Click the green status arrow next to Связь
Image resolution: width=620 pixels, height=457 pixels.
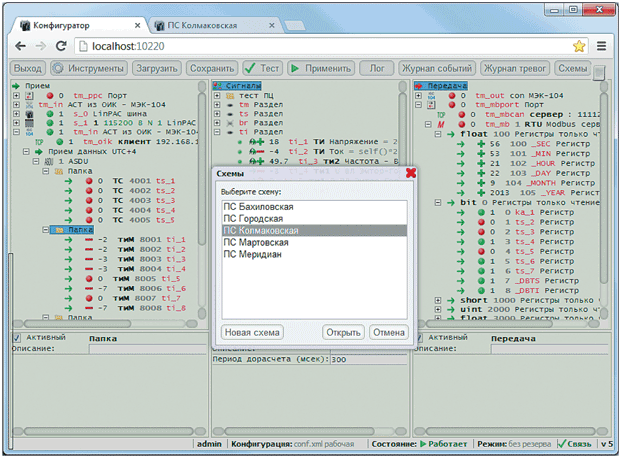(561, 444)
